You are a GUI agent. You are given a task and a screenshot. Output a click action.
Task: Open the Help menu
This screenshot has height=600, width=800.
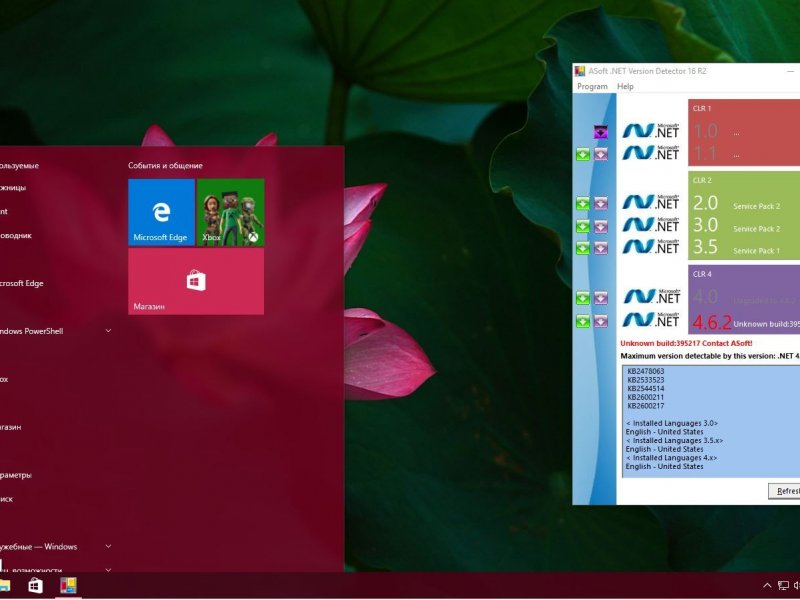(625, 87)
